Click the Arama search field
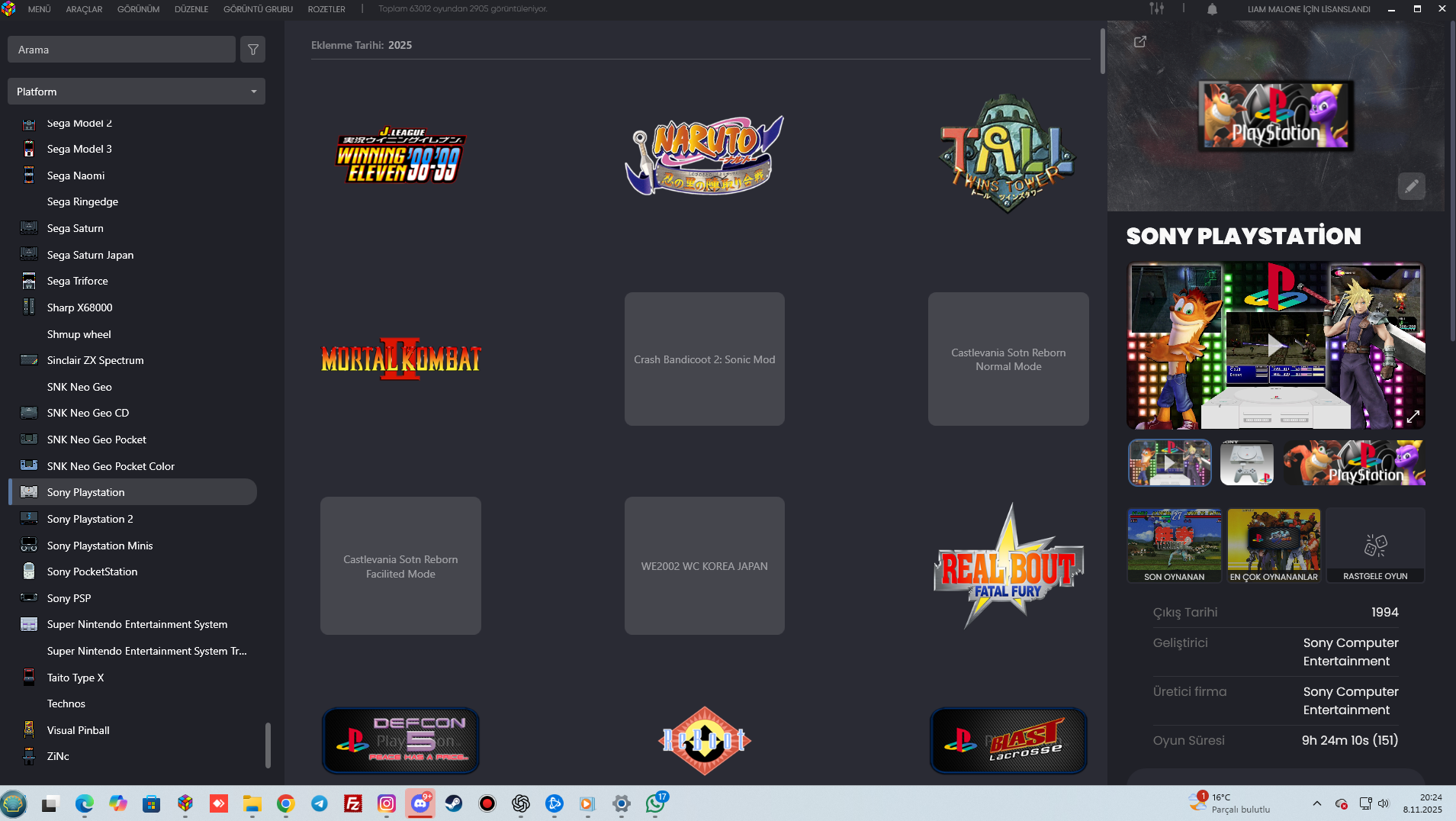This screenshot has height=821, width=1456. coord(121,50)
